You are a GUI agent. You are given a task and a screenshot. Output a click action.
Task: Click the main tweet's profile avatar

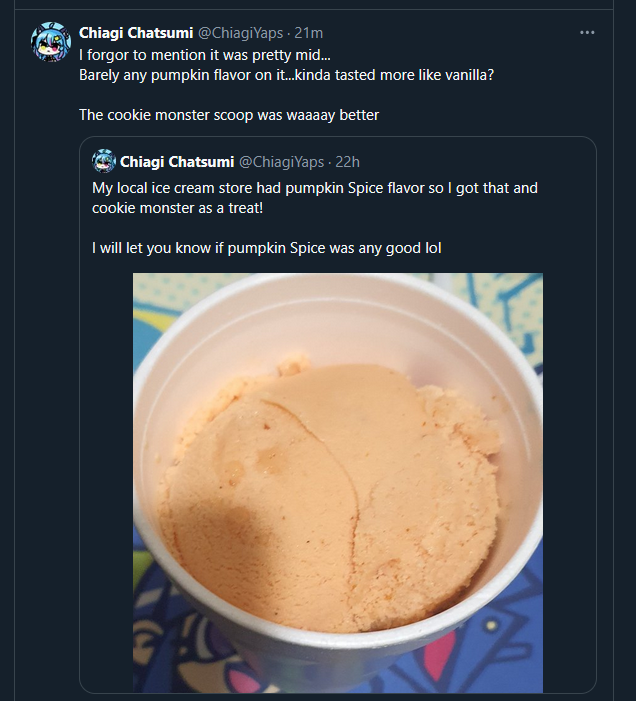coord(49,43)
